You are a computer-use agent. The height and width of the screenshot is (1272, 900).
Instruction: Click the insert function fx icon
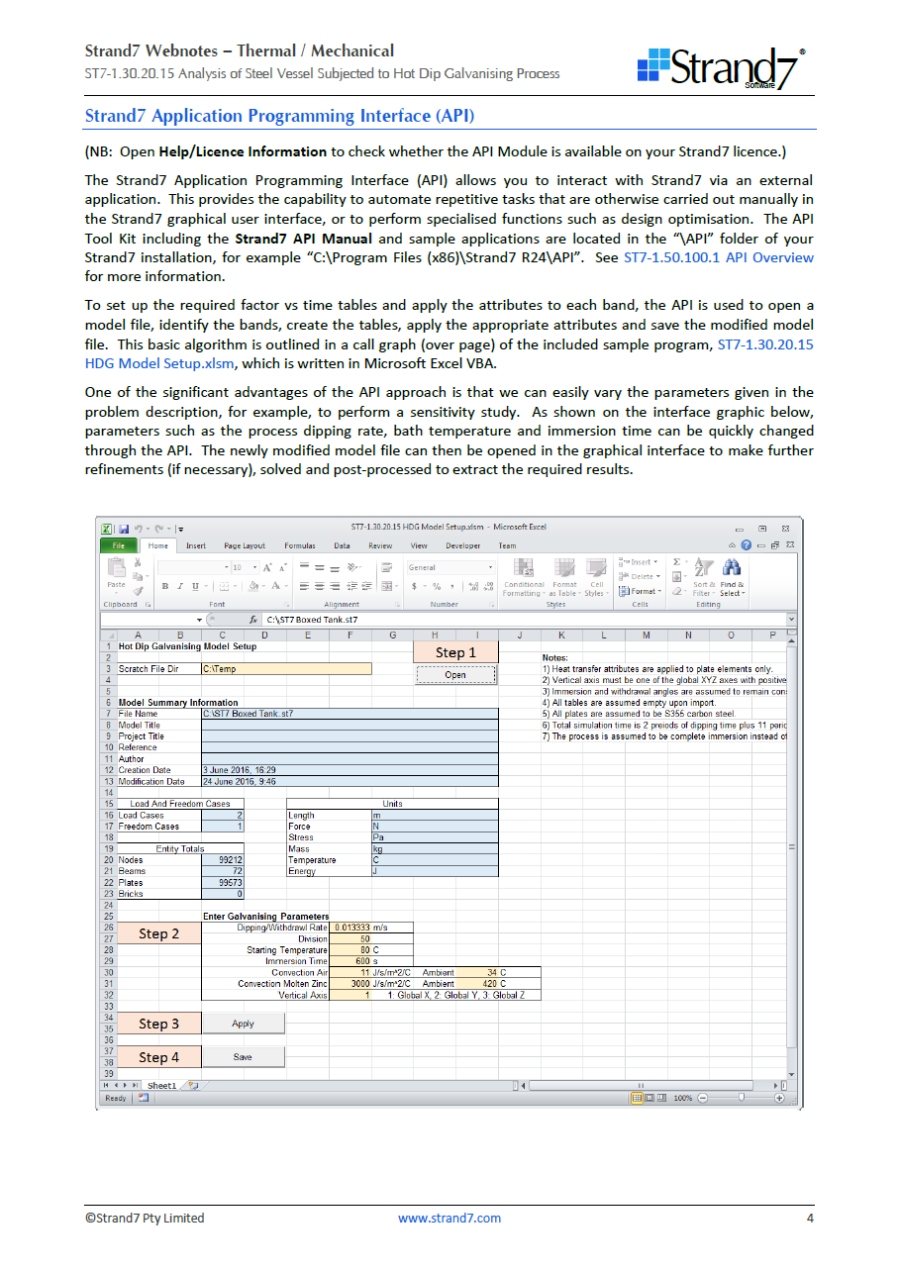[254, 620]
